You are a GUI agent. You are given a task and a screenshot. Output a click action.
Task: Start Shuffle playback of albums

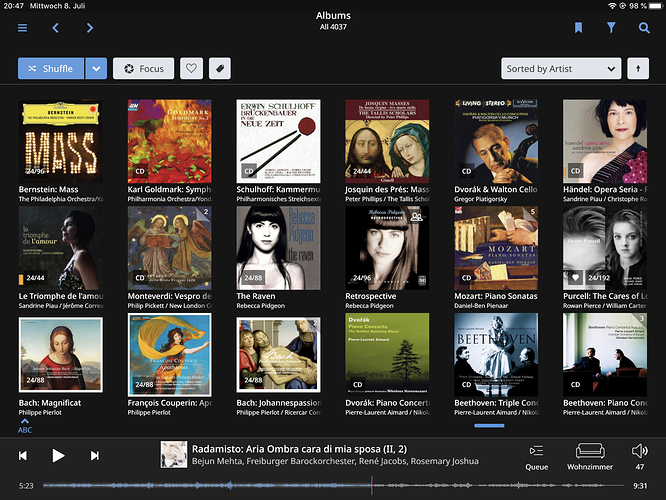point(51,68)
